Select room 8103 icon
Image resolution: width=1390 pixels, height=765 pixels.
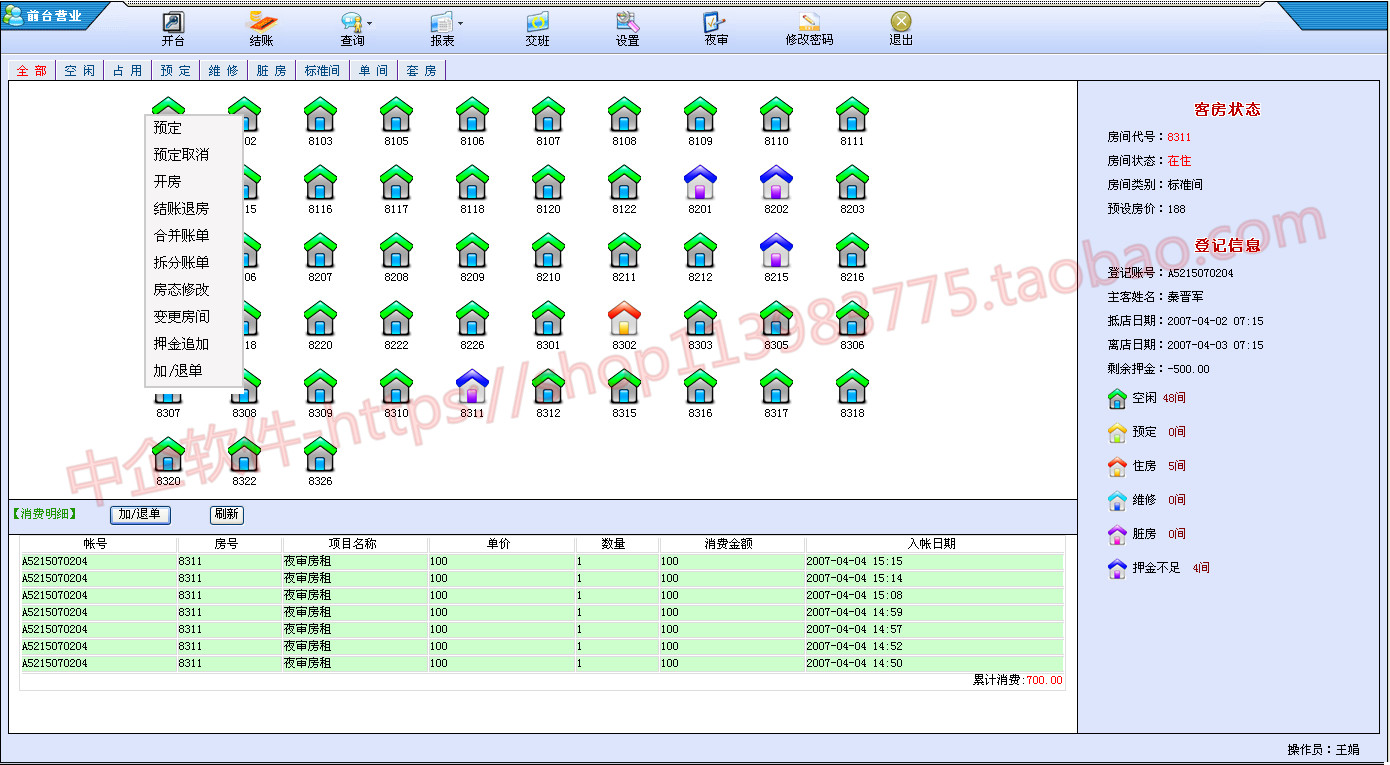[x=320, y=114]
